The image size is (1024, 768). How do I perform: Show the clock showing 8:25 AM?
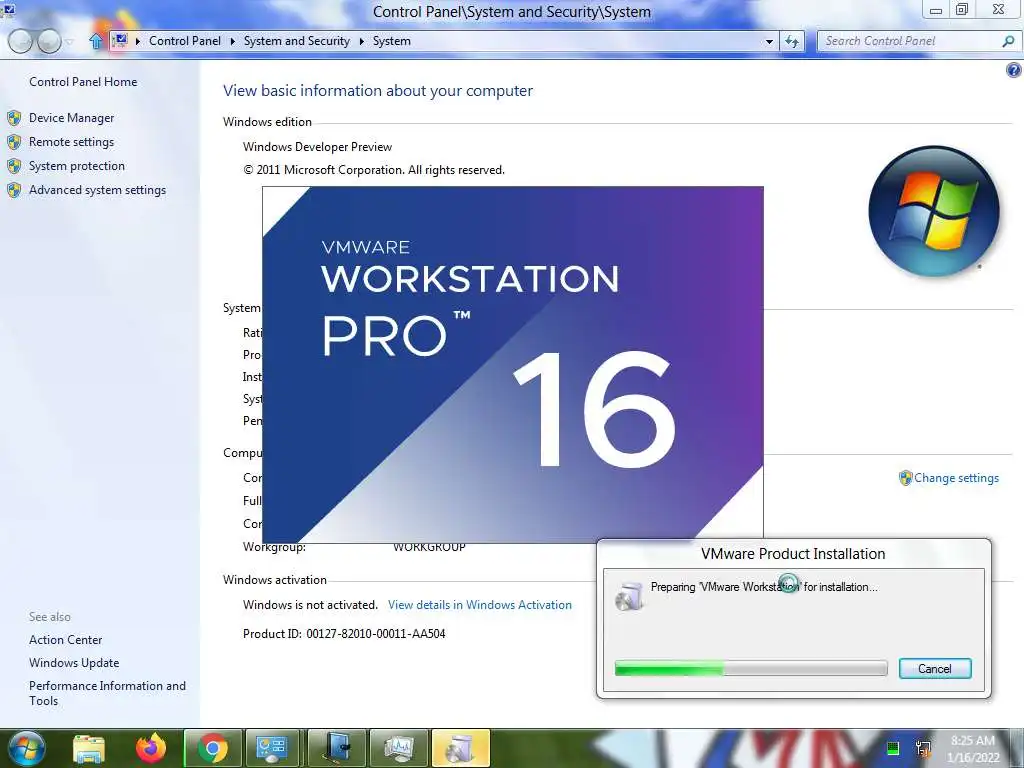click(973, 749)
